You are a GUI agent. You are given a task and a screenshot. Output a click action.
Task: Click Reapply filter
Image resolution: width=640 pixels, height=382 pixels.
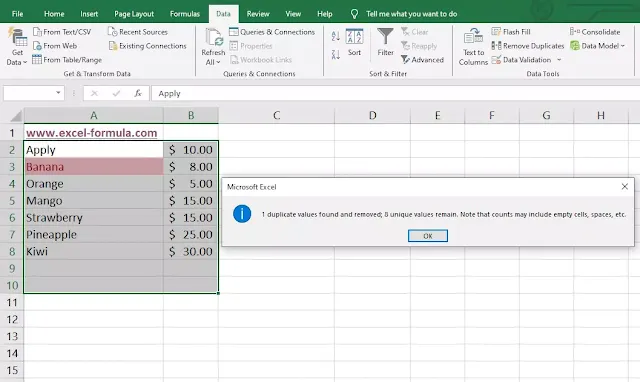point(419,46)
